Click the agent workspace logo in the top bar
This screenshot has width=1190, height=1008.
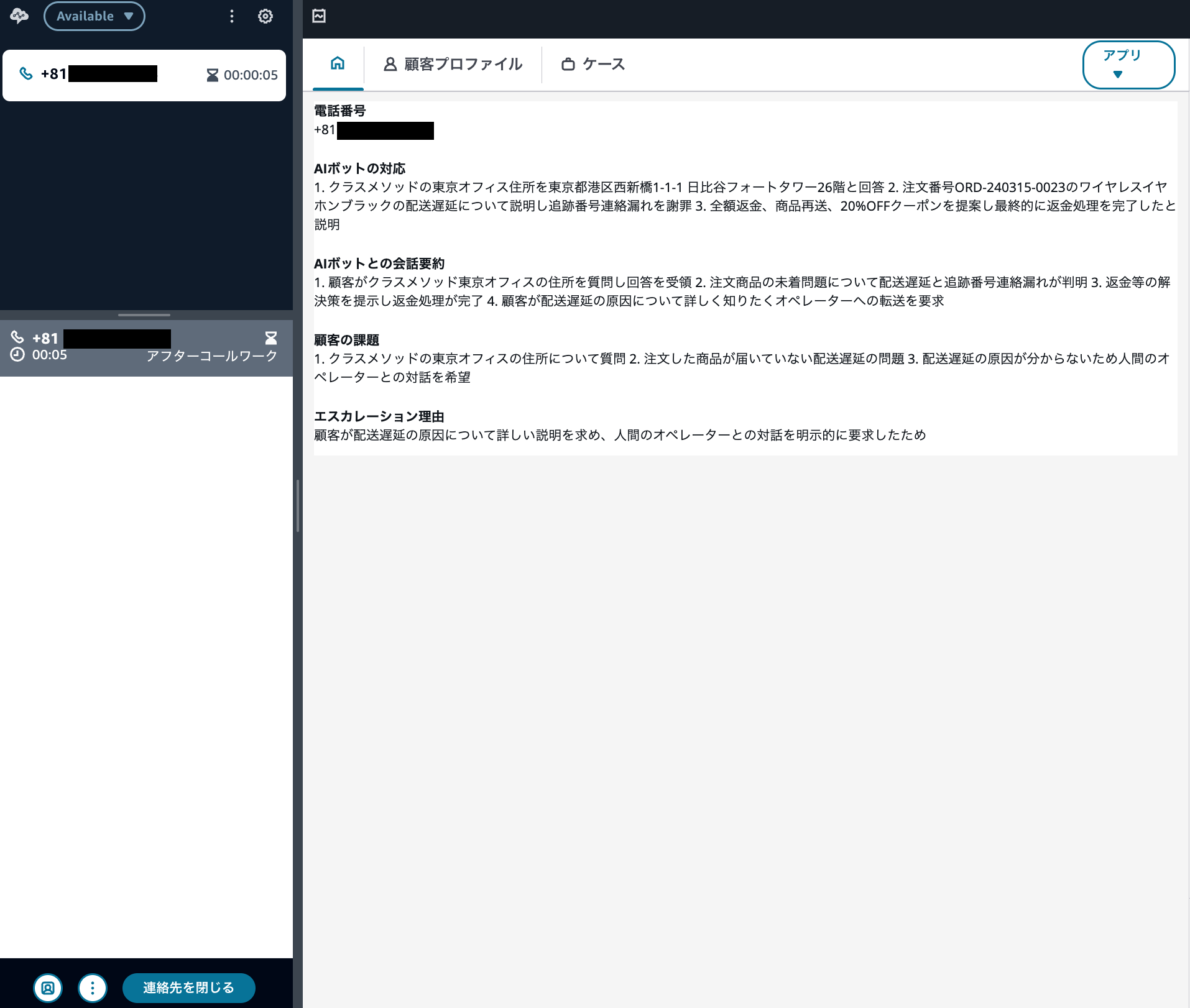(x=319, y=16)
